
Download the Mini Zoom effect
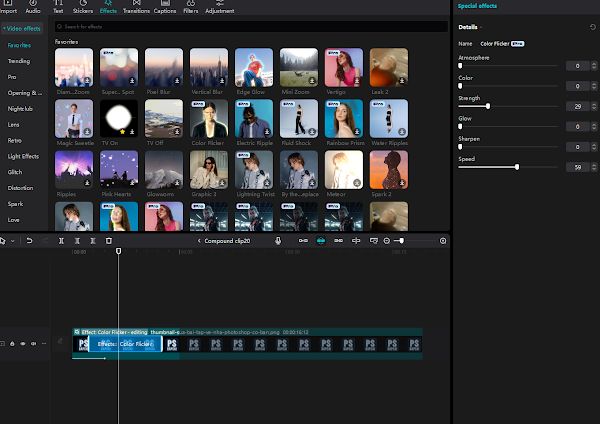312,81
